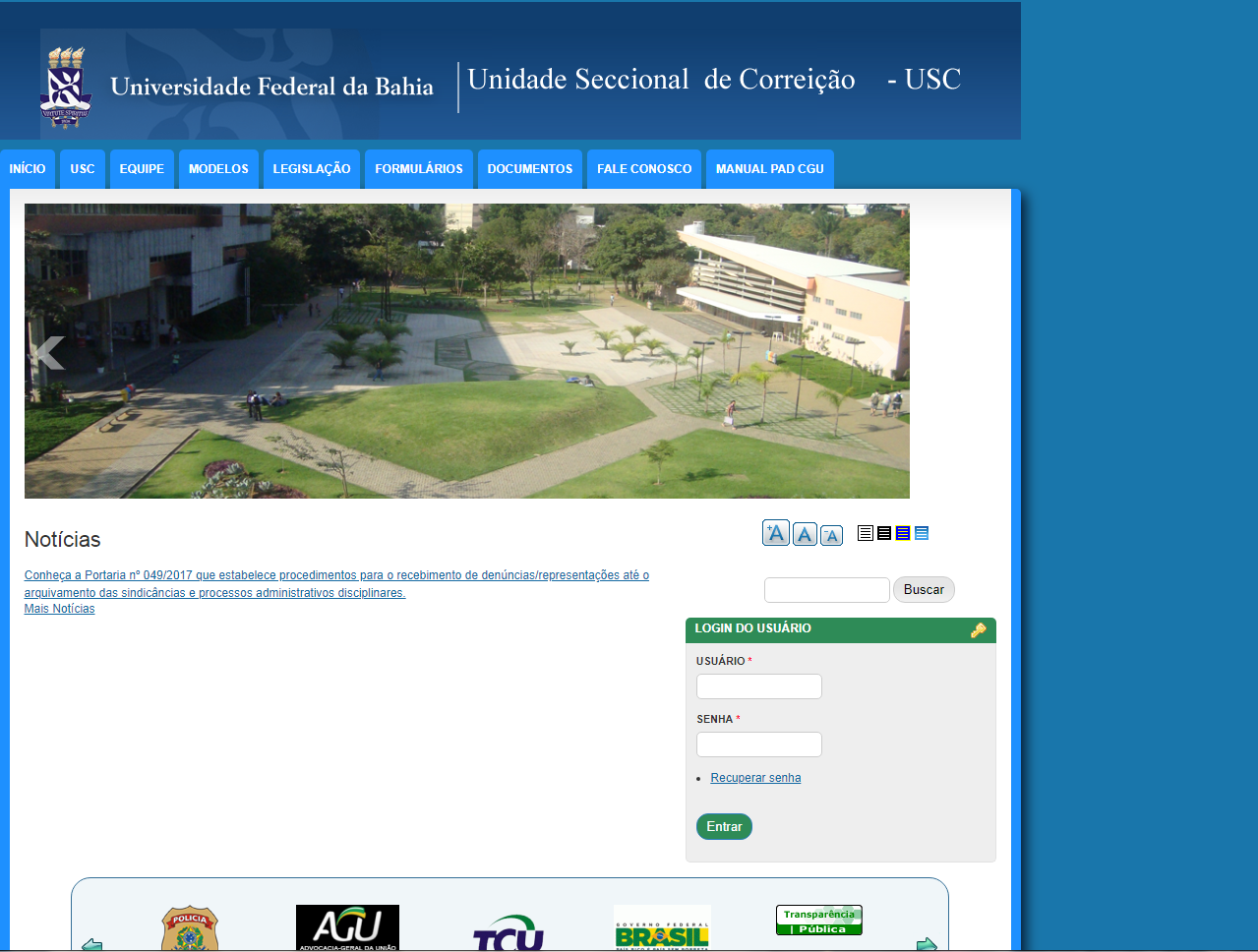Open the Polícia Federal badge logo
Screen dimensions: 1258x952
click(x=190, y=929)
